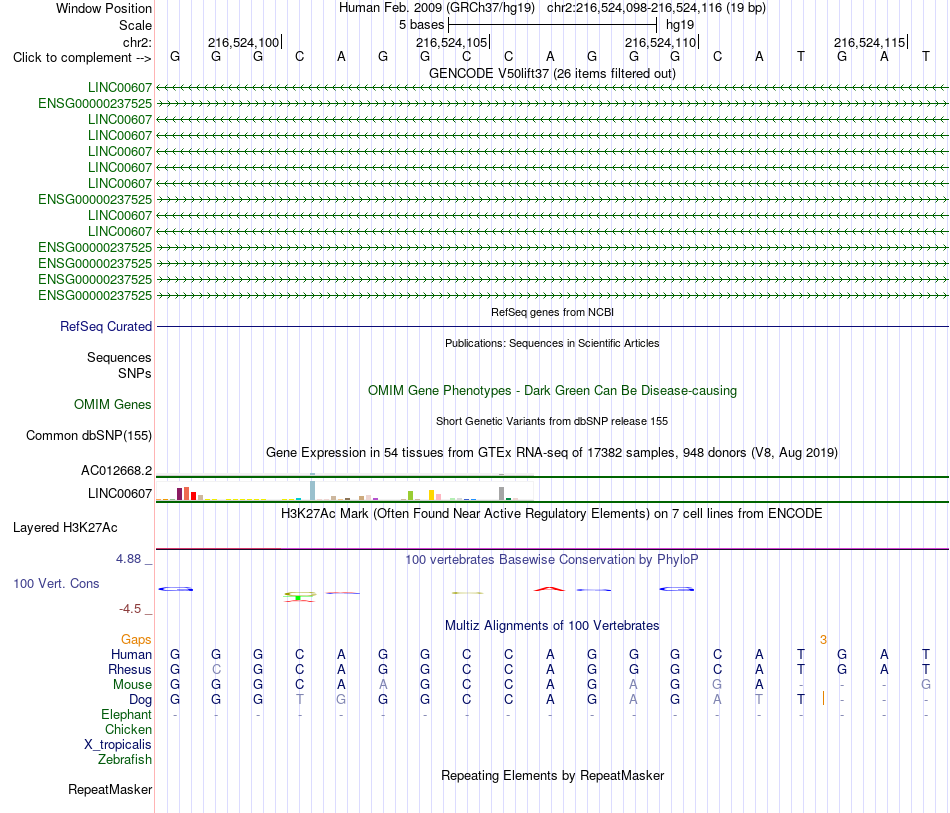Select the Window Position track label
The height and width of the screenshot is (813, 950).
tap(104, 8)
